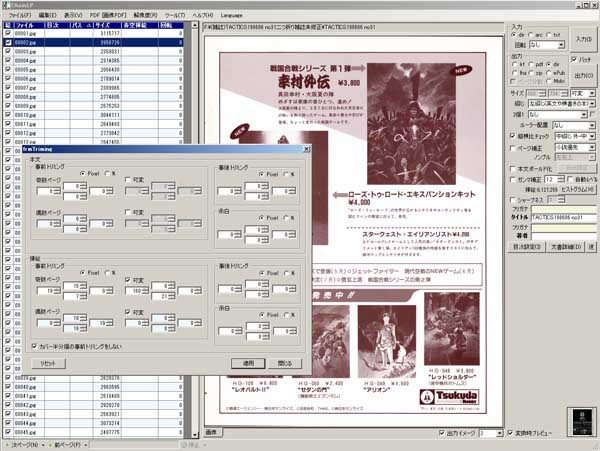Click the 閉じる button in trimming dialog
600x451 pixels.
[x=285, y=363]
